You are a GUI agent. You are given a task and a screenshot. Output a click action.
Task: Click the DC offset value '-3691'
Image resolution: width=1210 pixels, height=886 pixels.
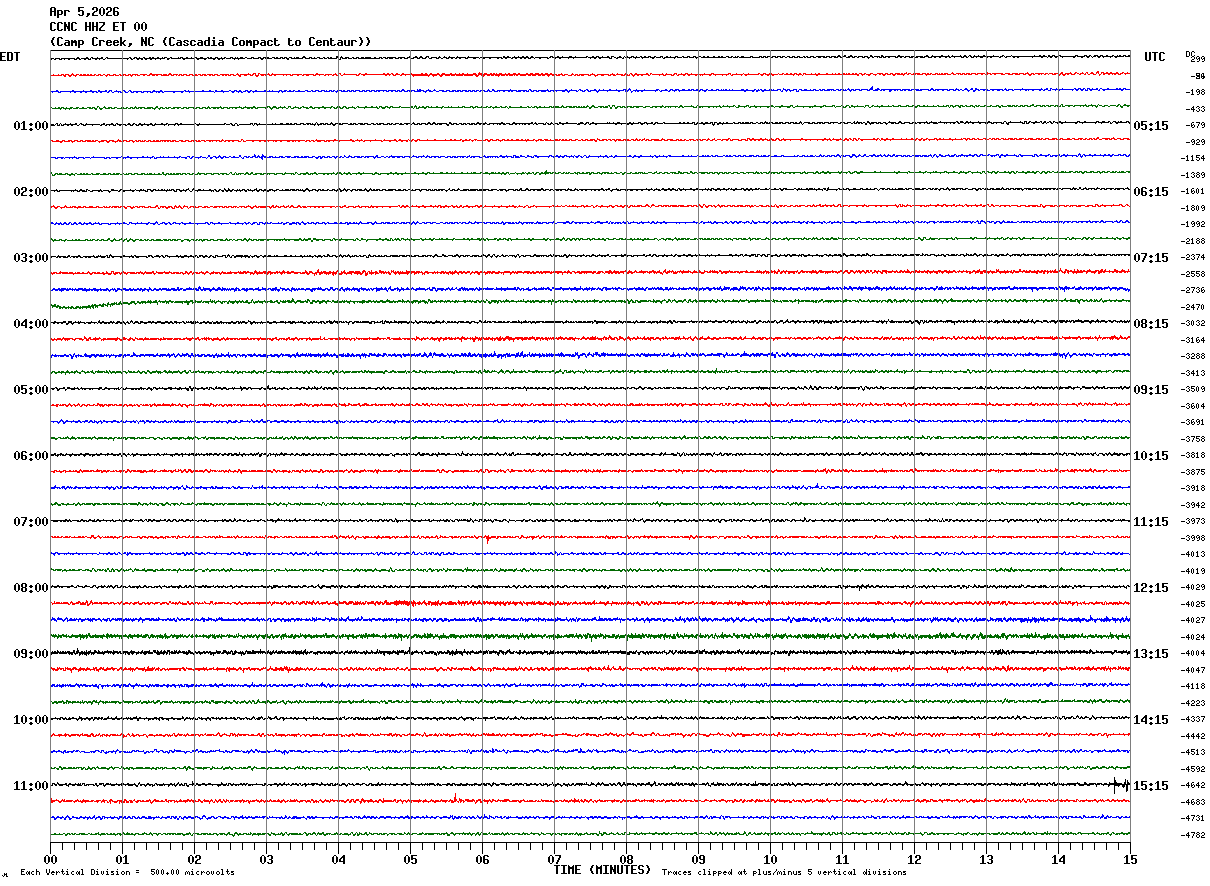(1194, 423)
